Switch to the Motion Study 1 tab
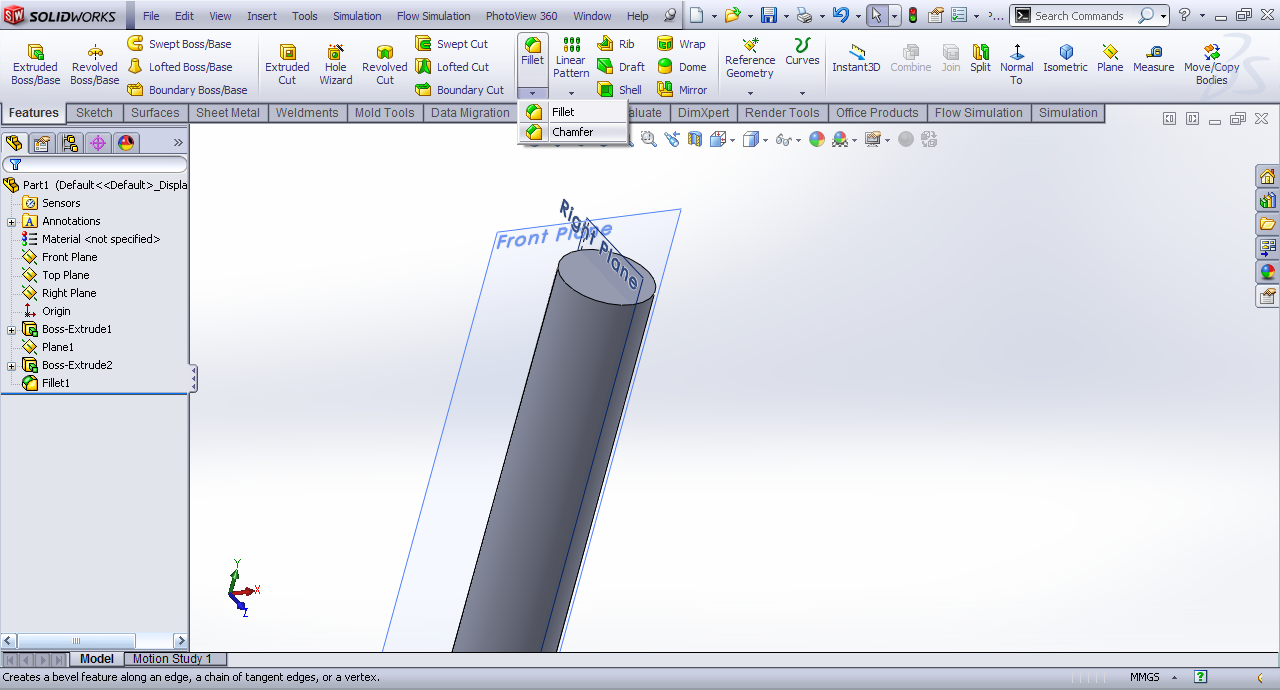The height and width of the screenshot is (690, 1280). click(172, 659)
